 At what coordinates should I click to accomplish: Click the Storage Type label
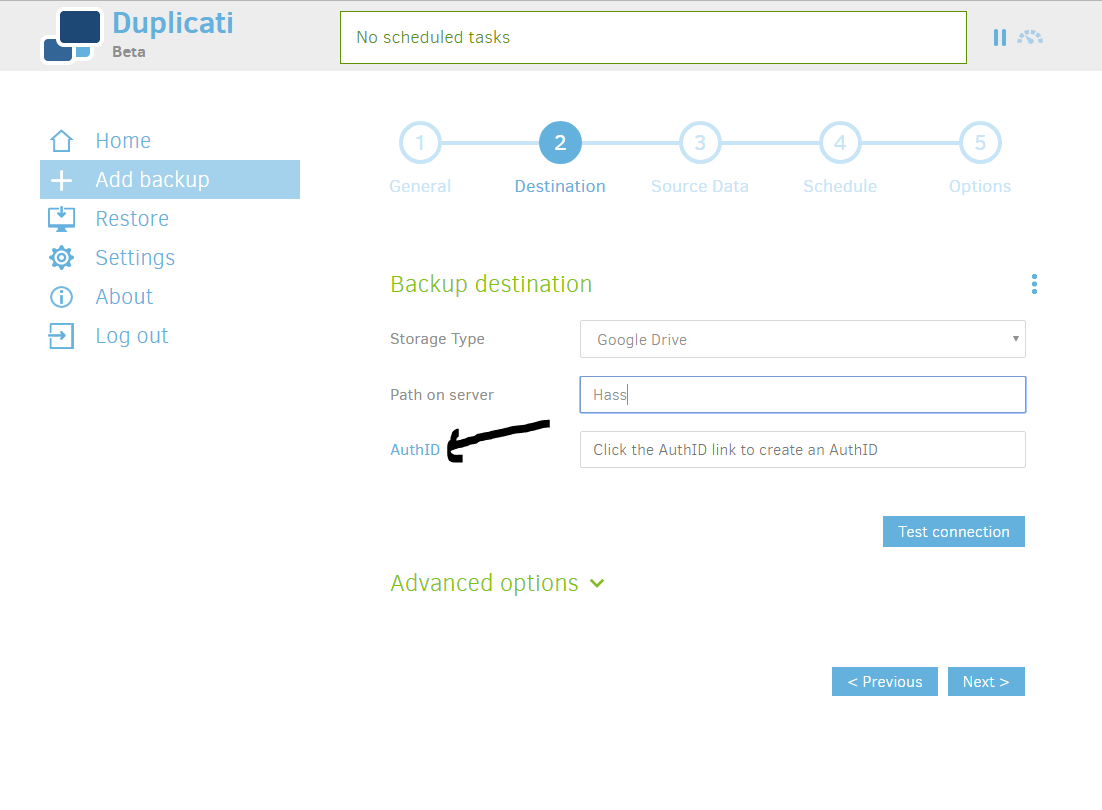tap(437, 339)
